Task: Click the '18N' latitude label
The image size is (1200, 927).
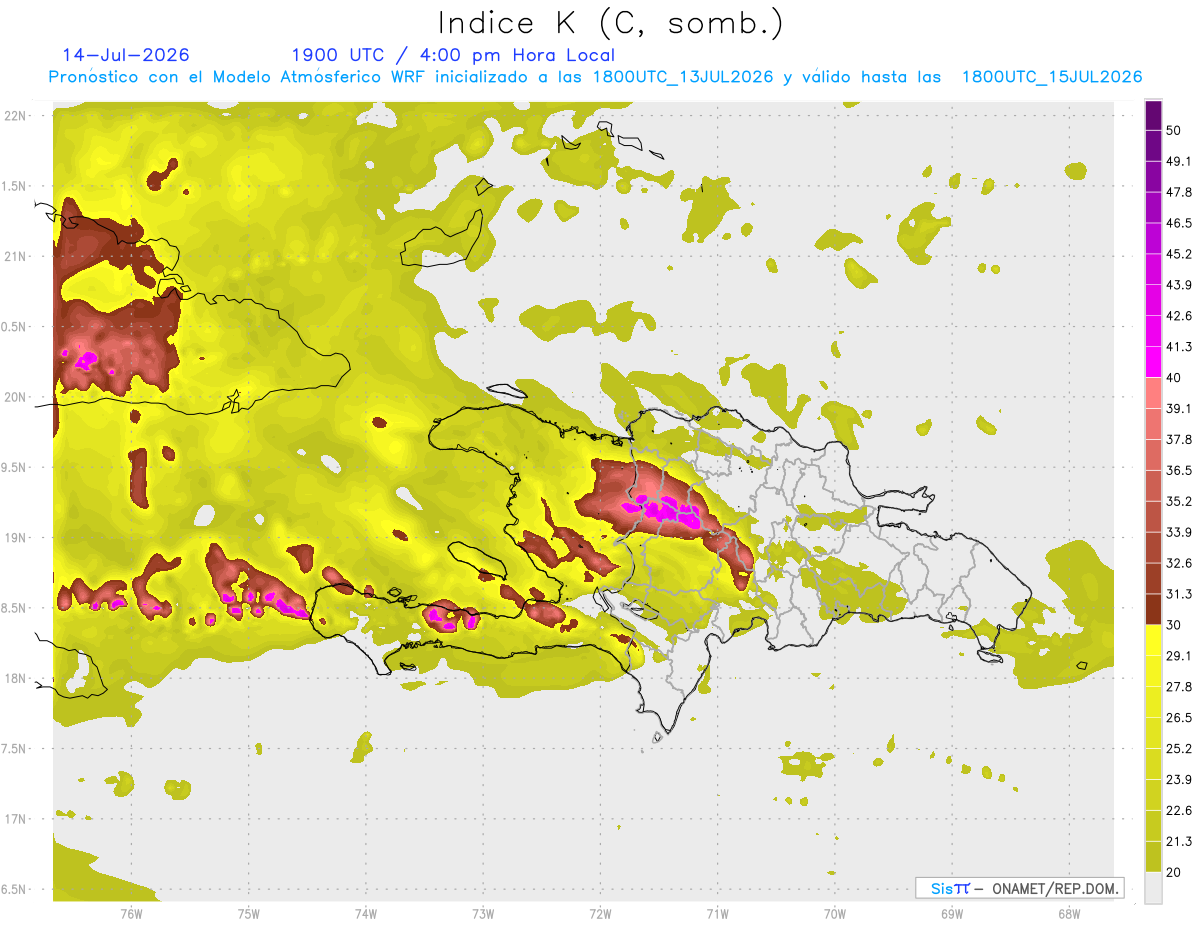Action: pos(16,679)
